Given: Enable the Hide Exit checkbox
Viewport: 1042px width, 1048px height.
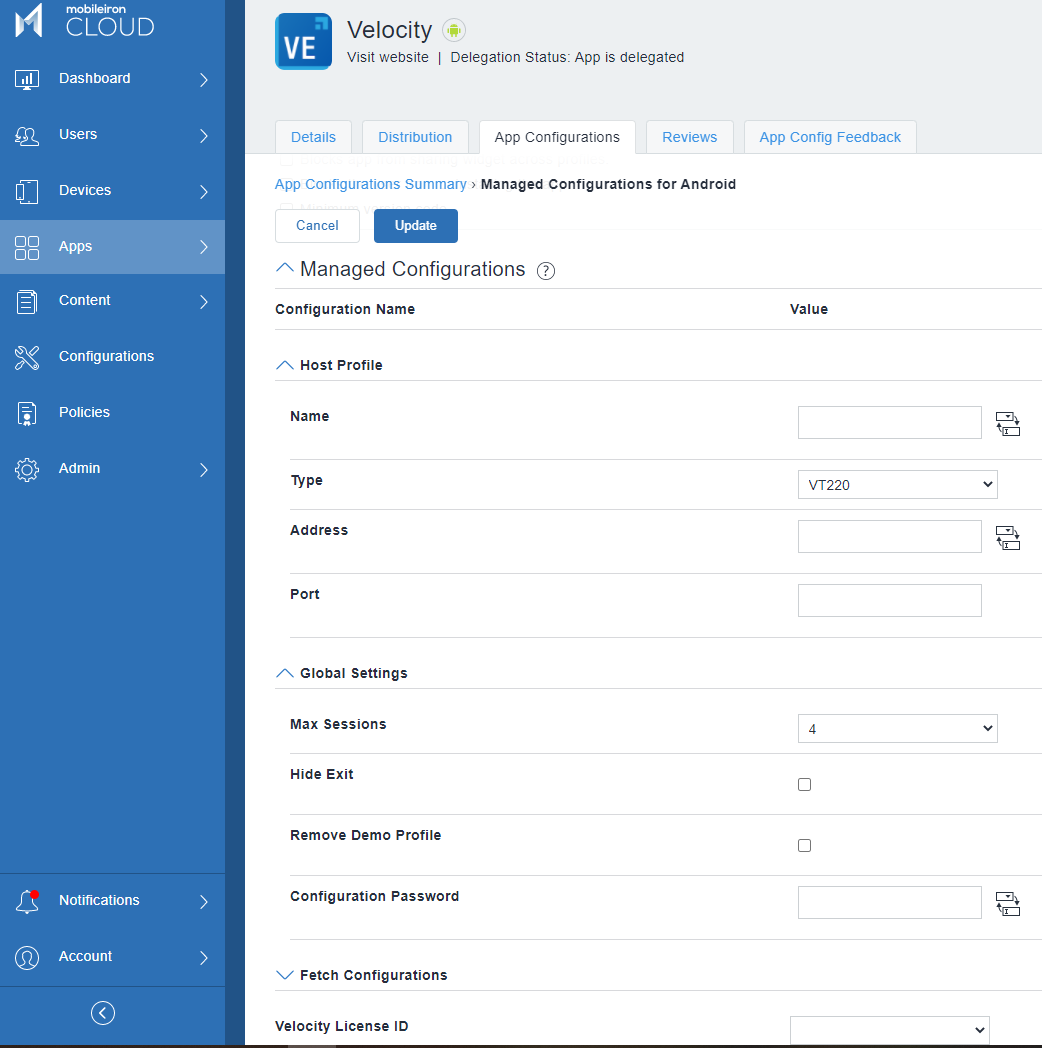Looking at the screenshot, I should 804,785.
